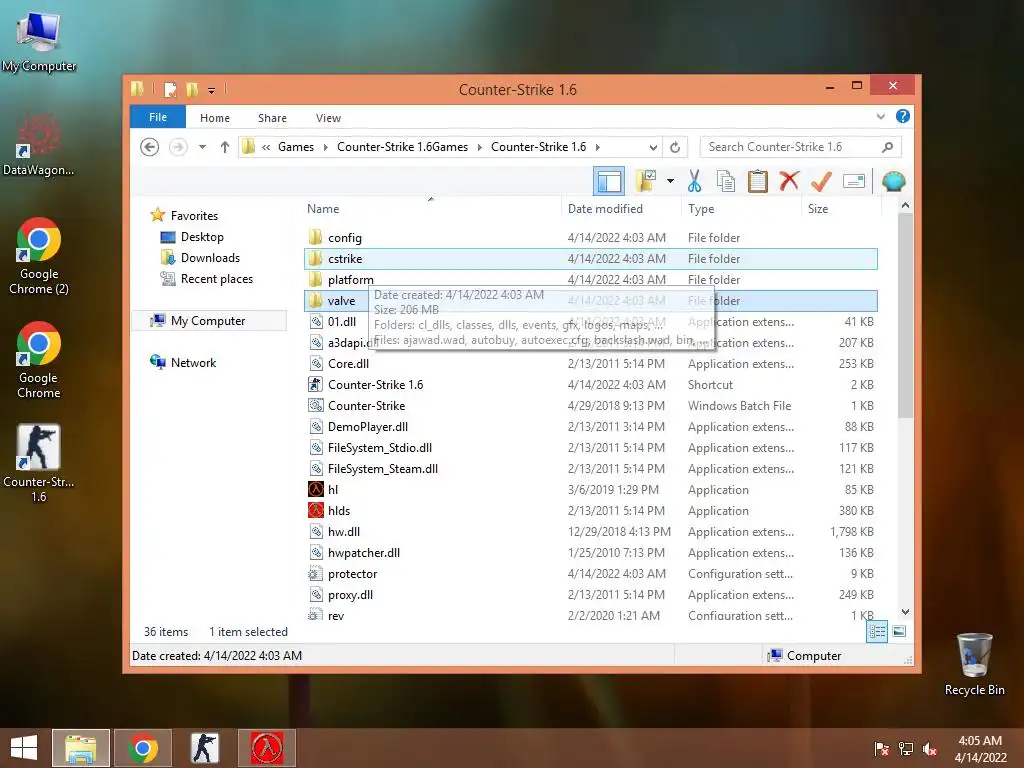Viewport: 1024px width, 768px height.
Task: Sort by the Date modified column
Action: point(605,209)
